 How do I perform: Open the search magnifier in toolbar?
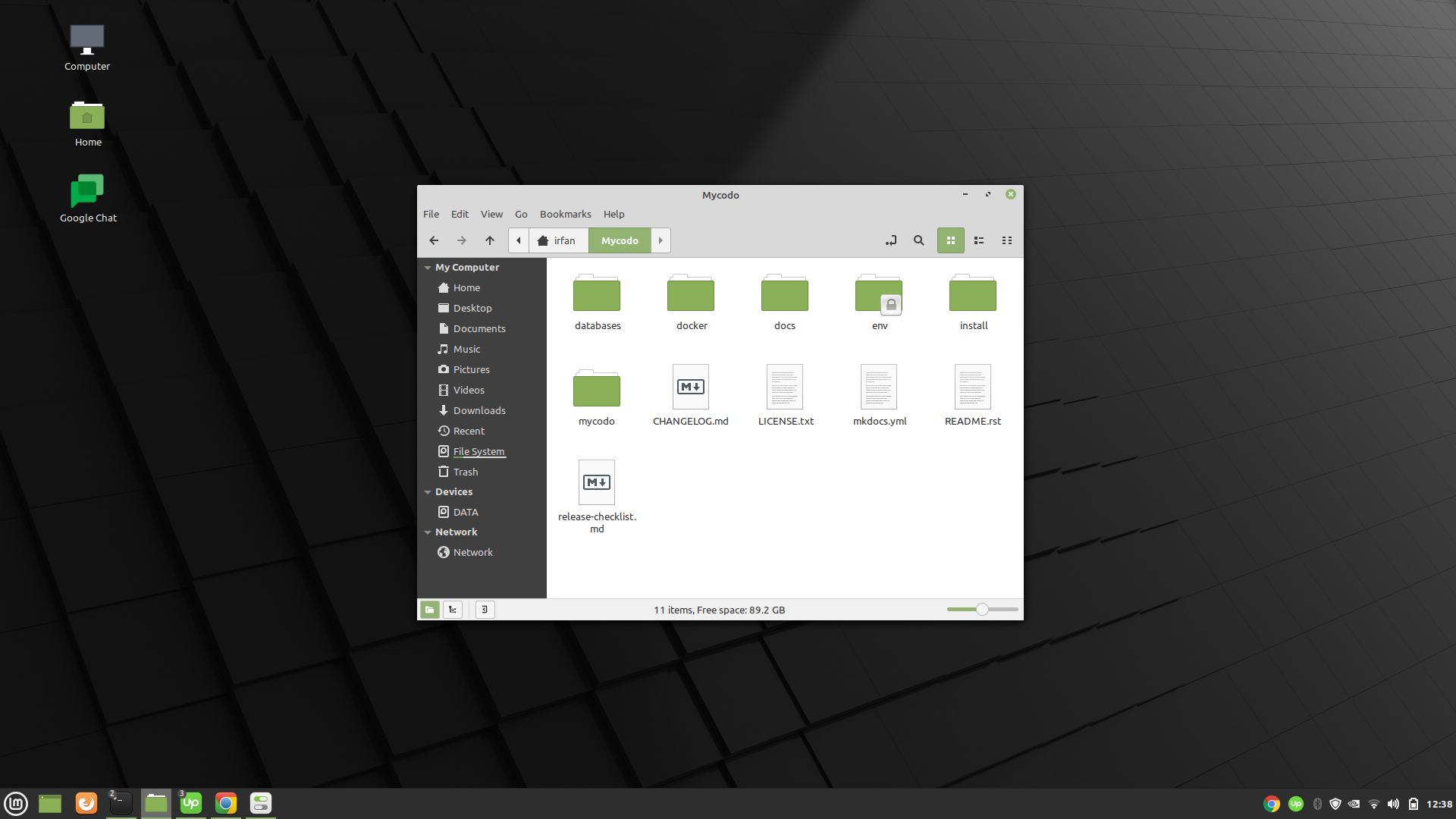919,240
